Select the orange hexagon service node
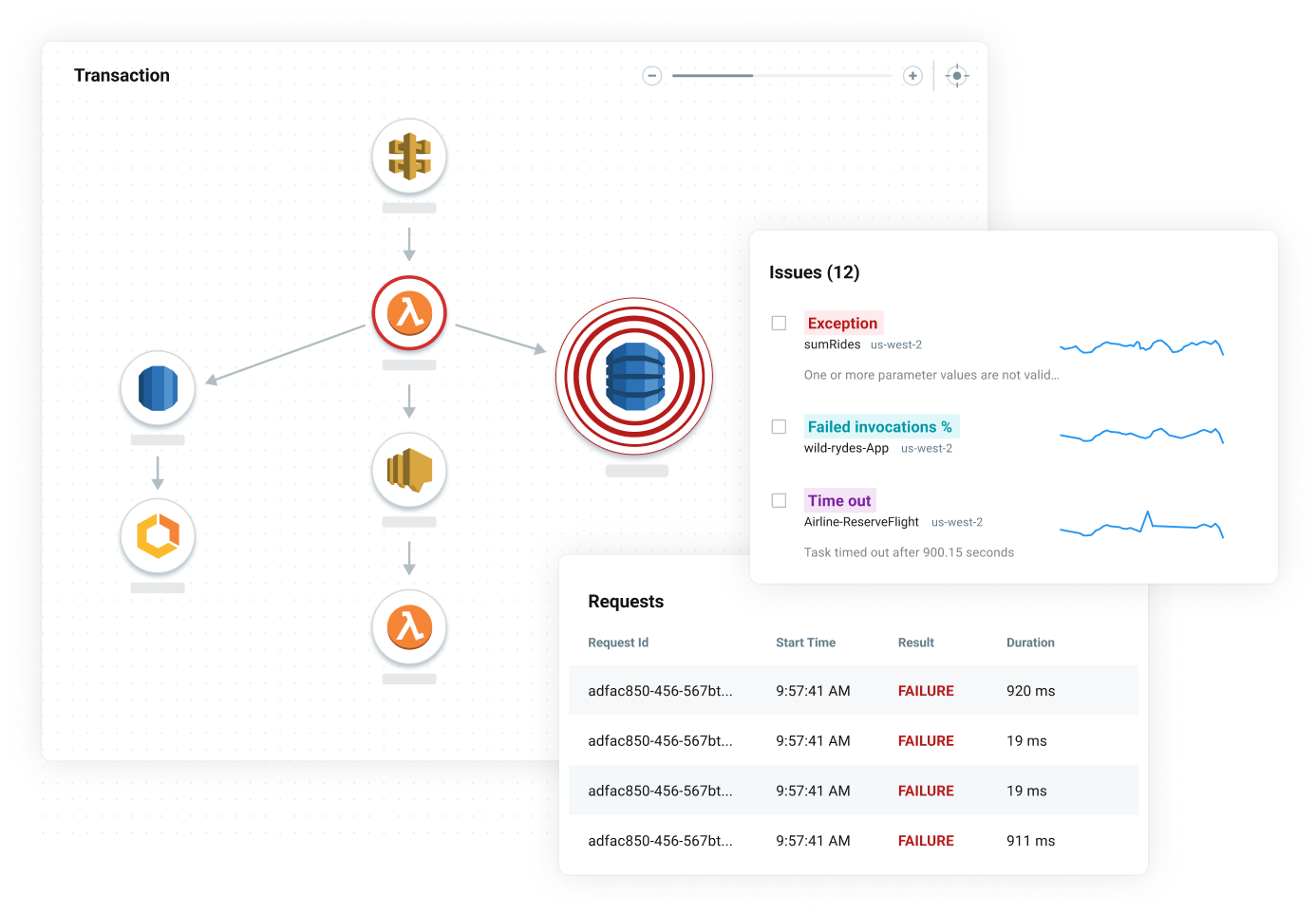This screenshot has width=1316, height=913. point(158,536)
